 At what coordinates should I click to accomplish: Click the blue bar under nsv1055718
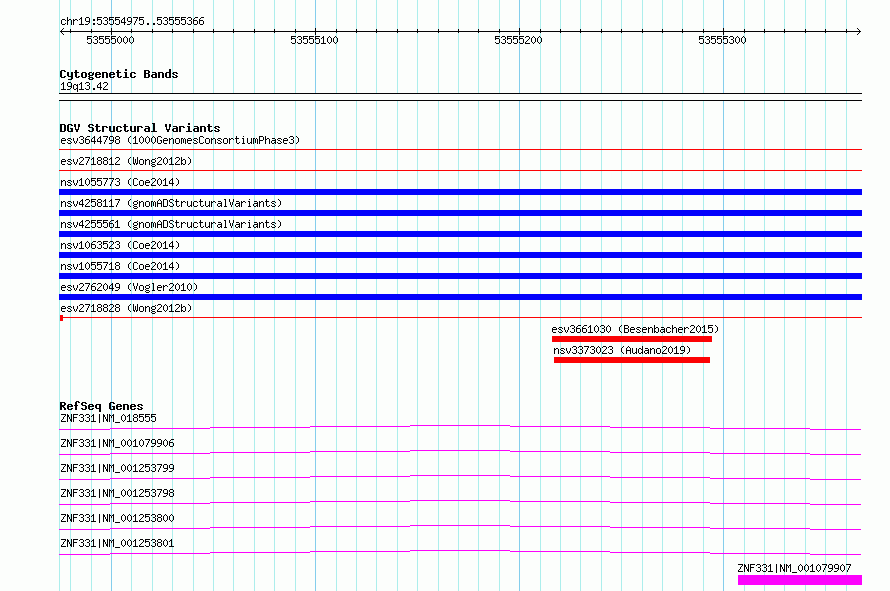(460, 276)
